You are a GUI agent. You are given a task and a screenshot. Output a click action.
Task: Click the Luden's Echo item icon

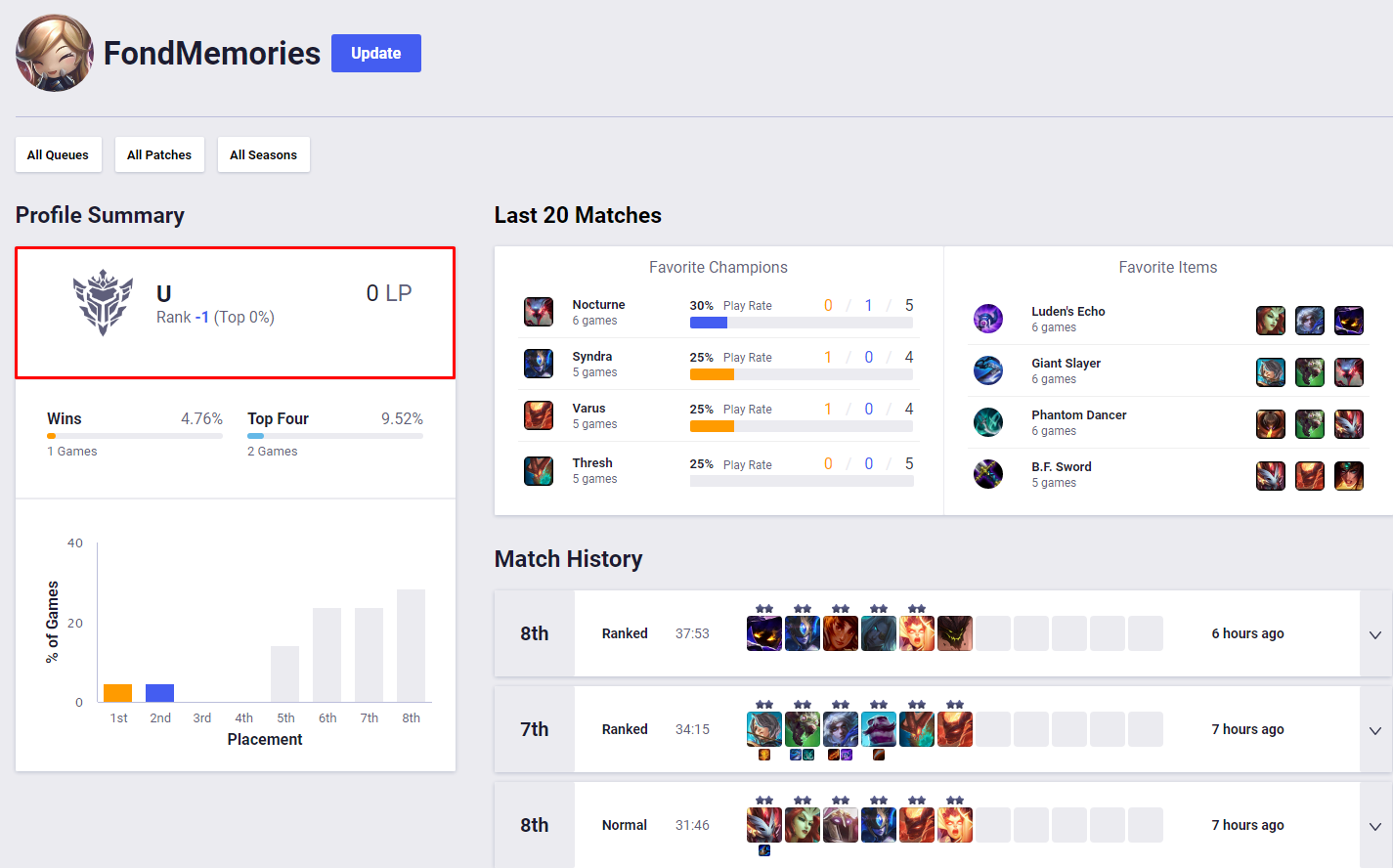pos(988,319)
